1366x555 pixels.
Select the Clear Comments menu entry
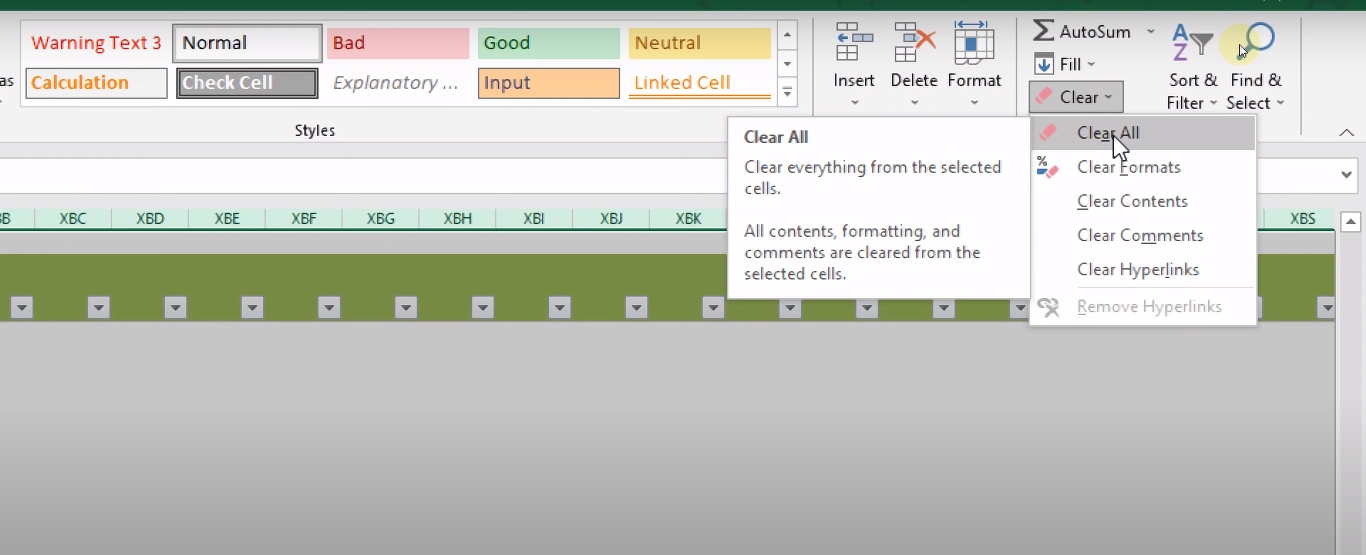[x=1143, y=235]
